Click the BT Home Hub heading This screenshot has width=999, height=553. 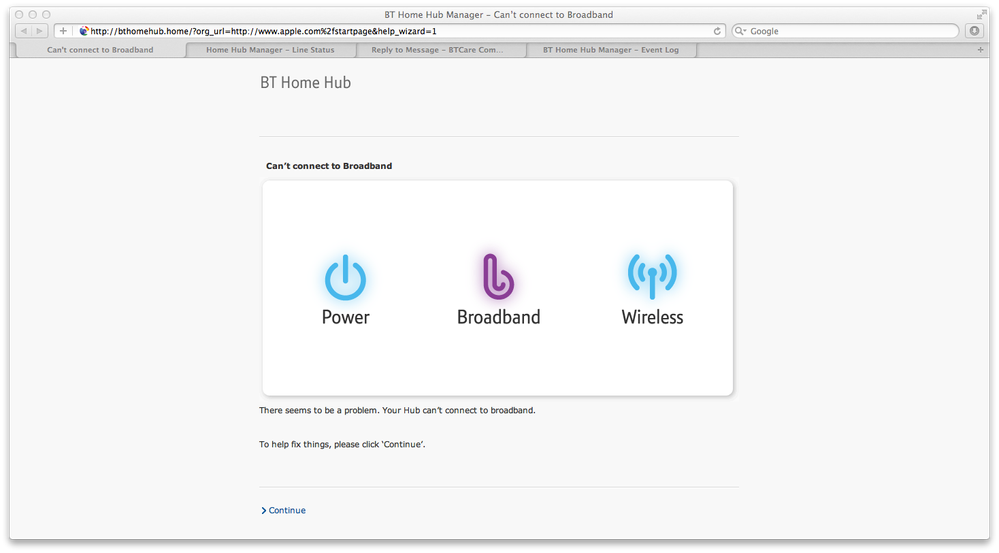pos(305,83)
